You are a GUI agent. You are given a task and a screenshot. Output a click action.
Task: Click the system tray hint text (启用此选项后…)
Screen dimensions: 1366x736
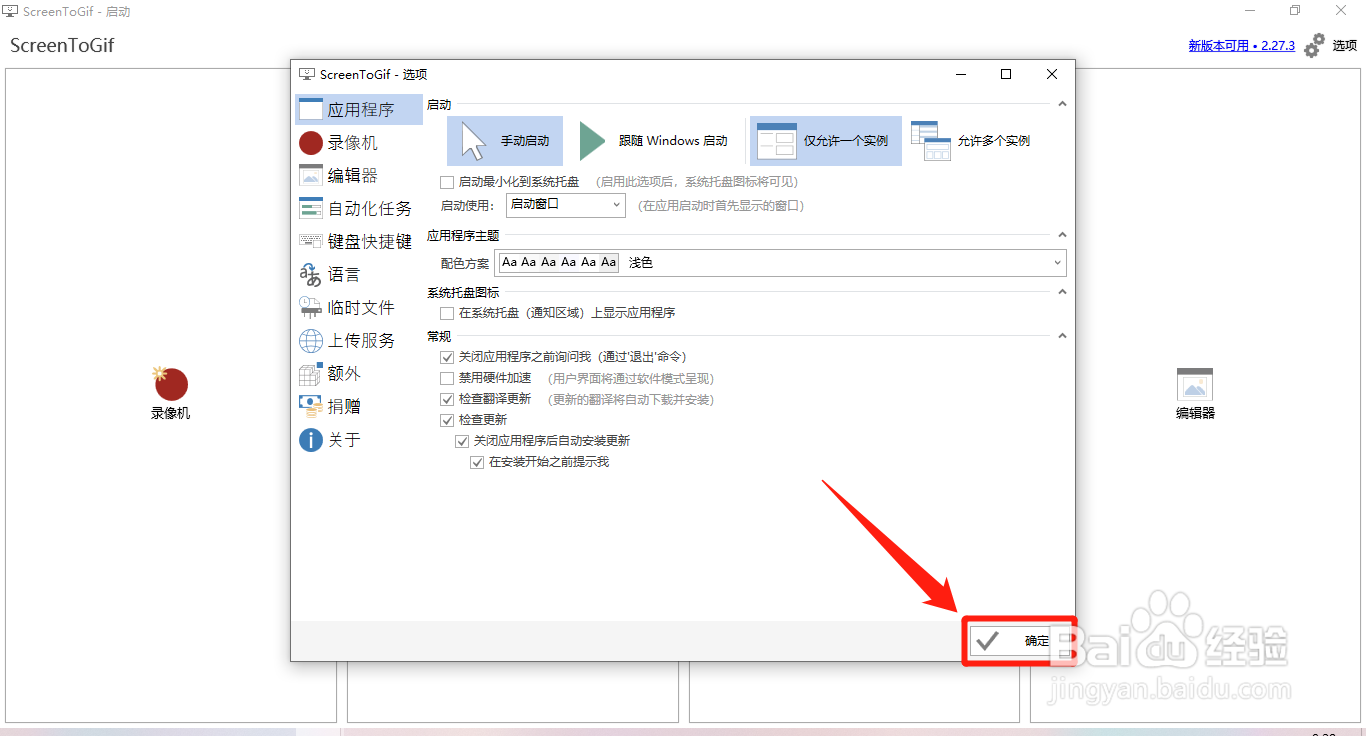tap(697, 183)
